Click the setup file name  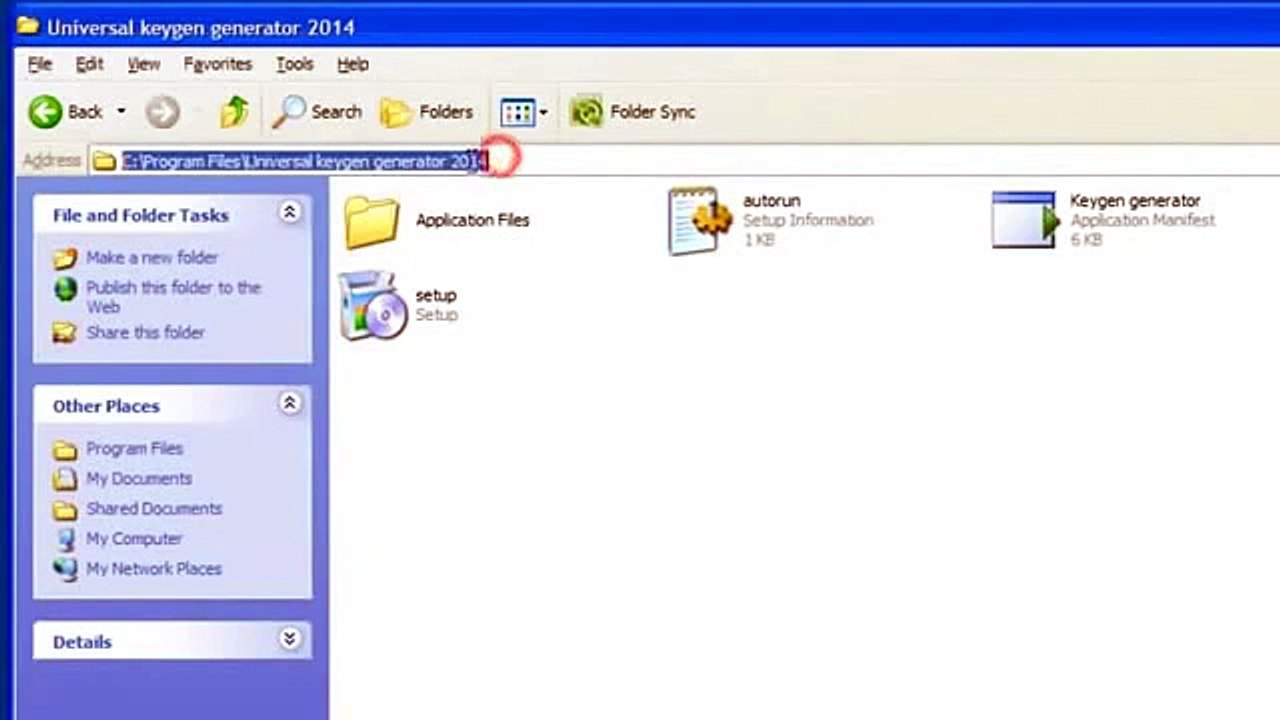tap(436, 296)
